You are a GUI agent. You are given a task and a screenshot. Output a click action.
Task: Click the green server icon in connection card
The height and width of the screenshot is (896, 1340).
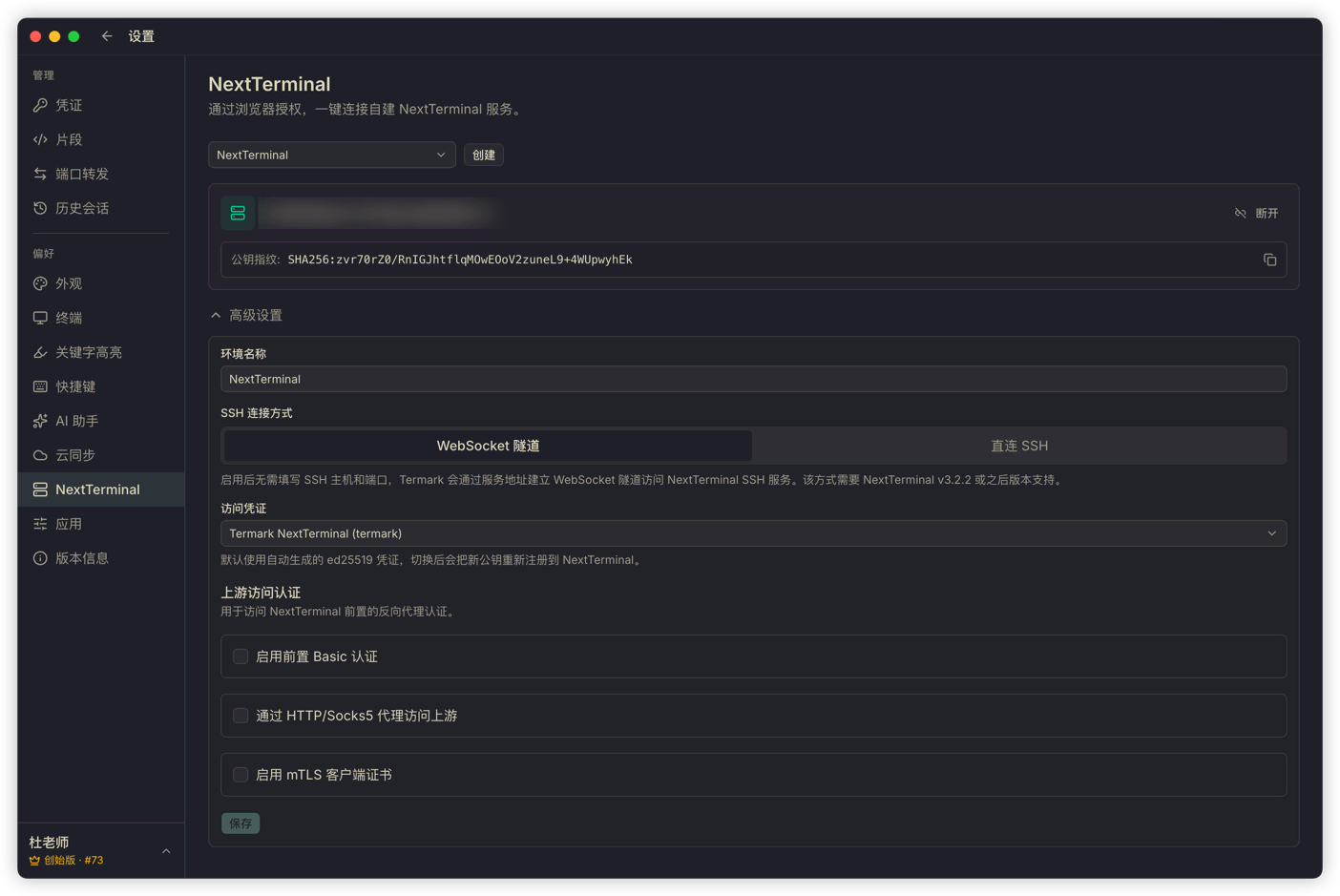[x=238, y=213]
